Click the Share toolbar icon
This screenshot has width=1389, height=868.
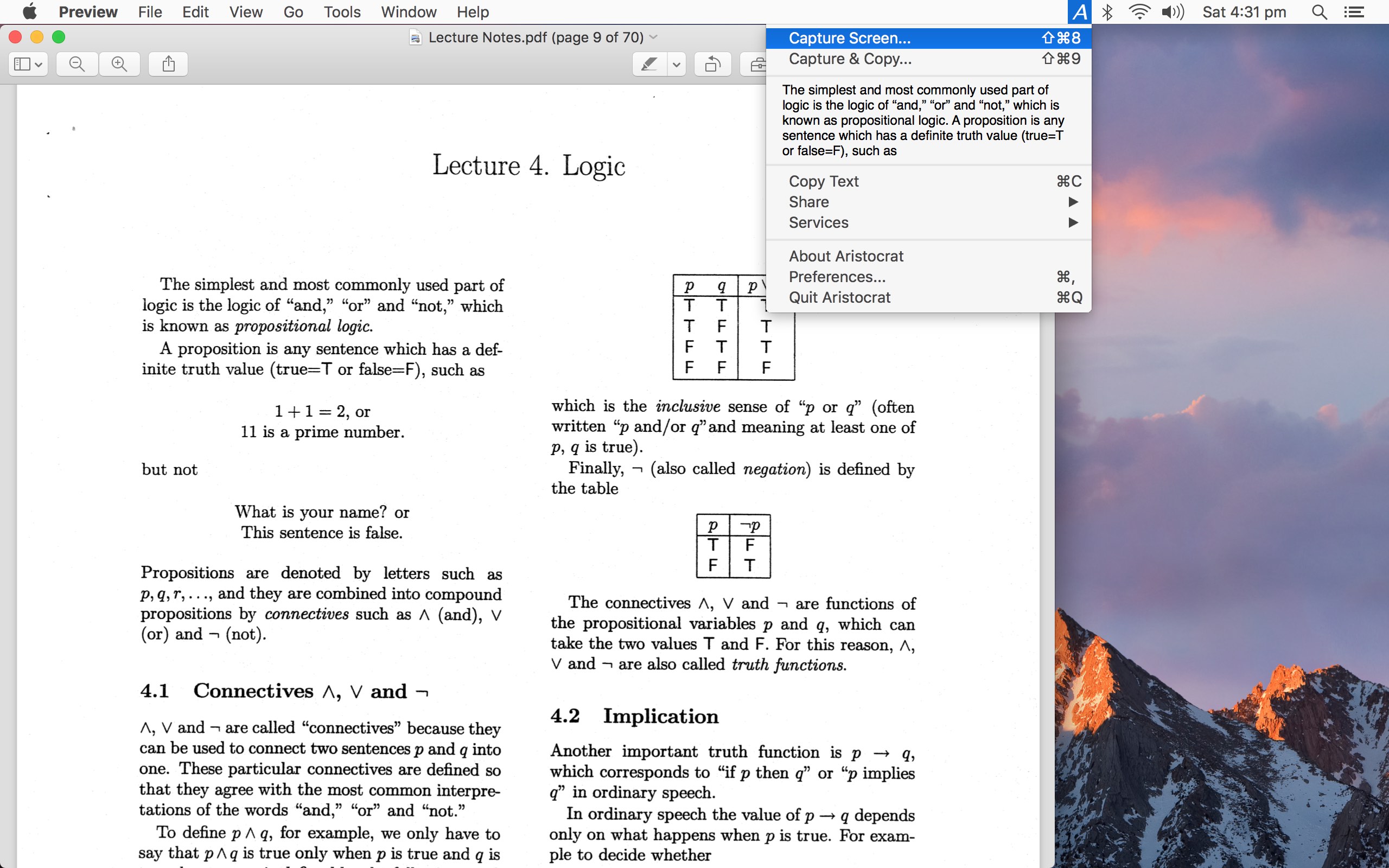click(x=168, y=63)
